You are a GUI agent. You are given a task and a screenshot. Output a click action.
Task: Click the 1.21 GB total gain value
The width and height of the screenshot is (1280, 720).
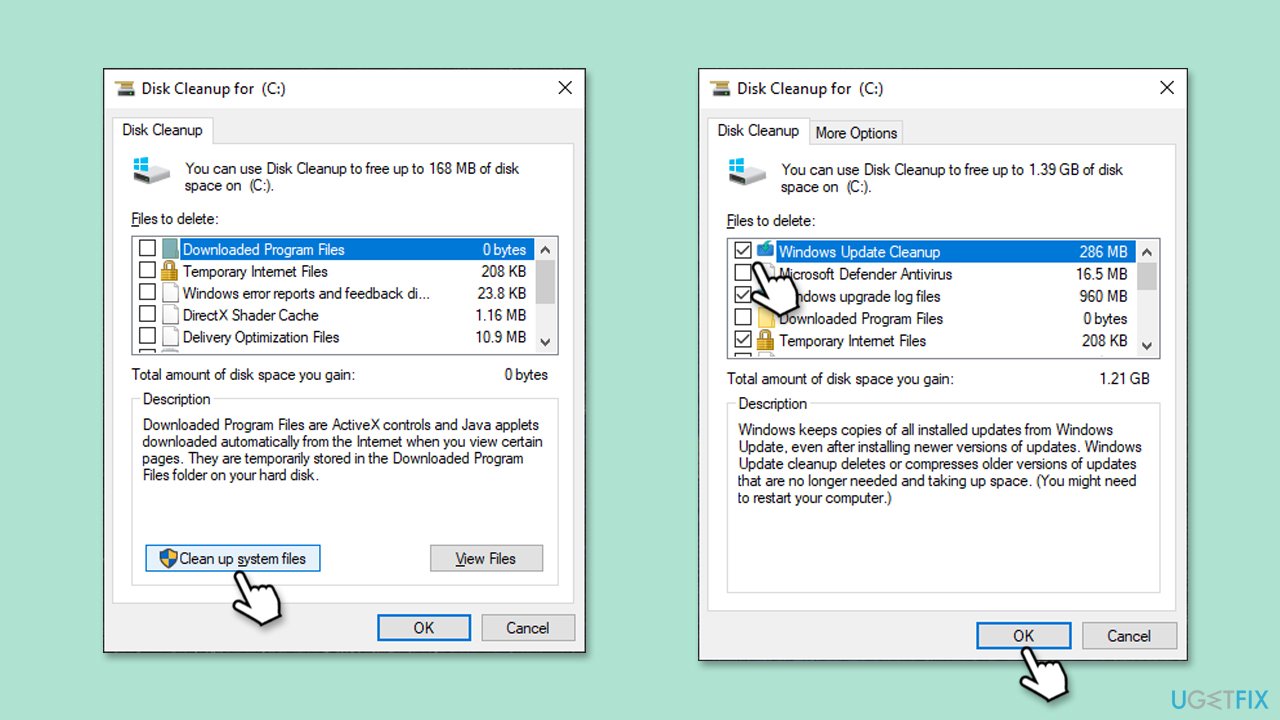[x=1124, y=379]
